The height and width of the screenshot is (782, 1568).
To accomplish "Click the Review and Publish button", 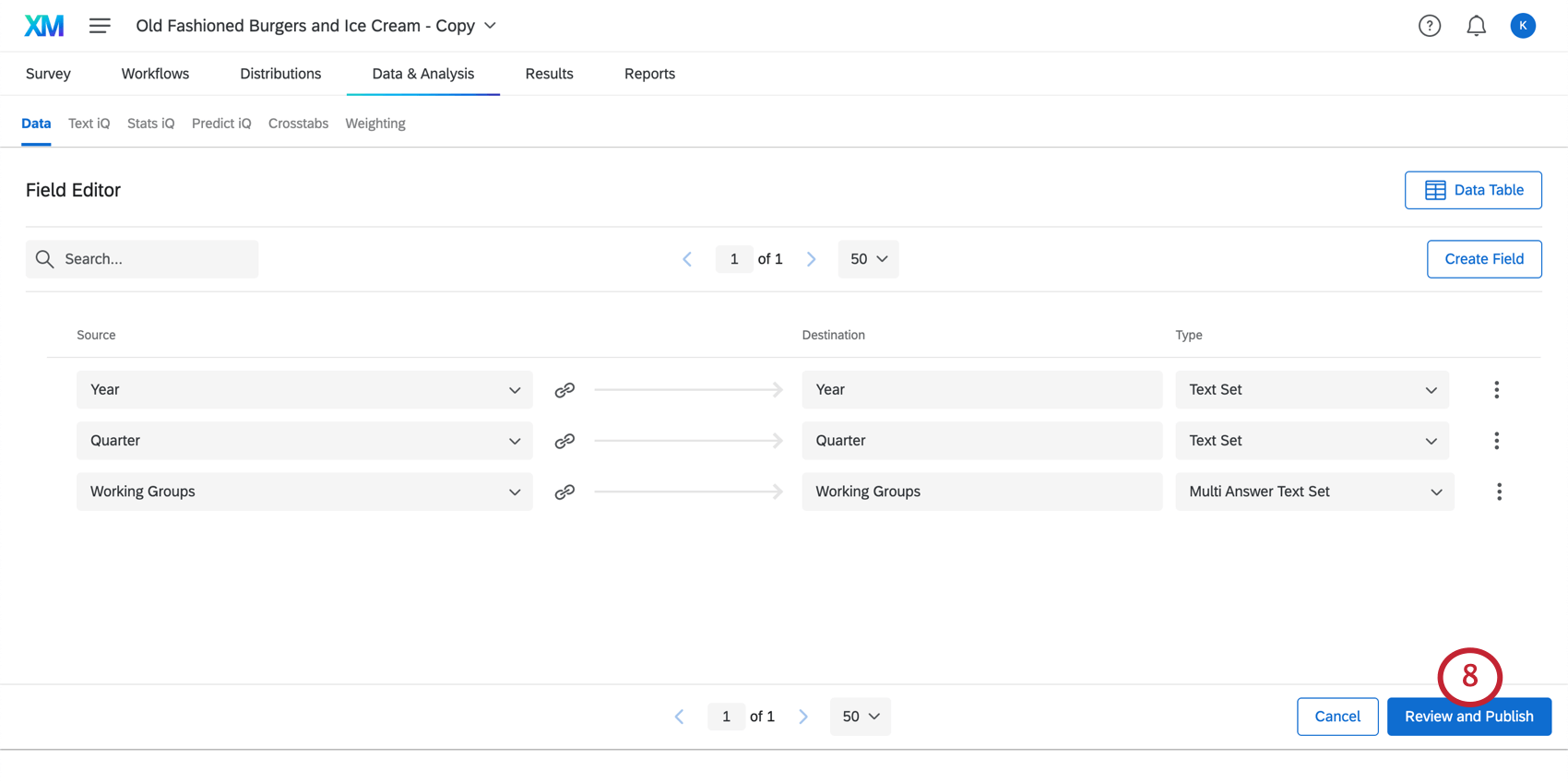I will [1468, 717].
